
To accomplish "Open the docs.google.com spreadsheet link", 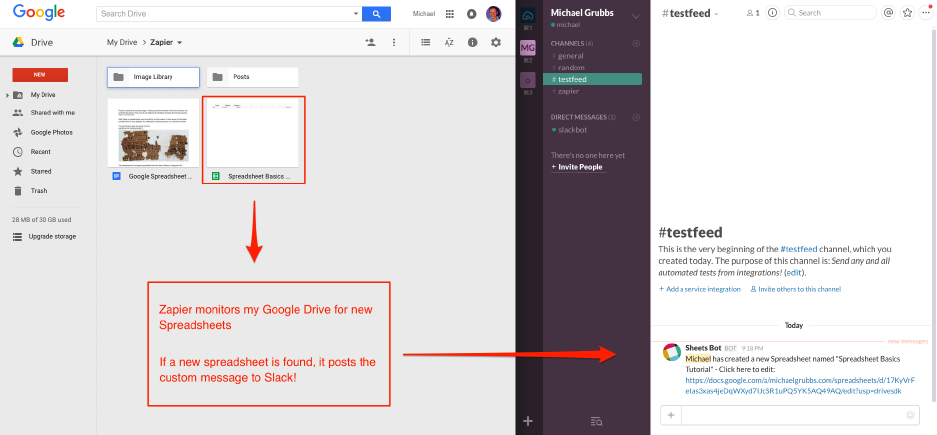I will 801,385.
